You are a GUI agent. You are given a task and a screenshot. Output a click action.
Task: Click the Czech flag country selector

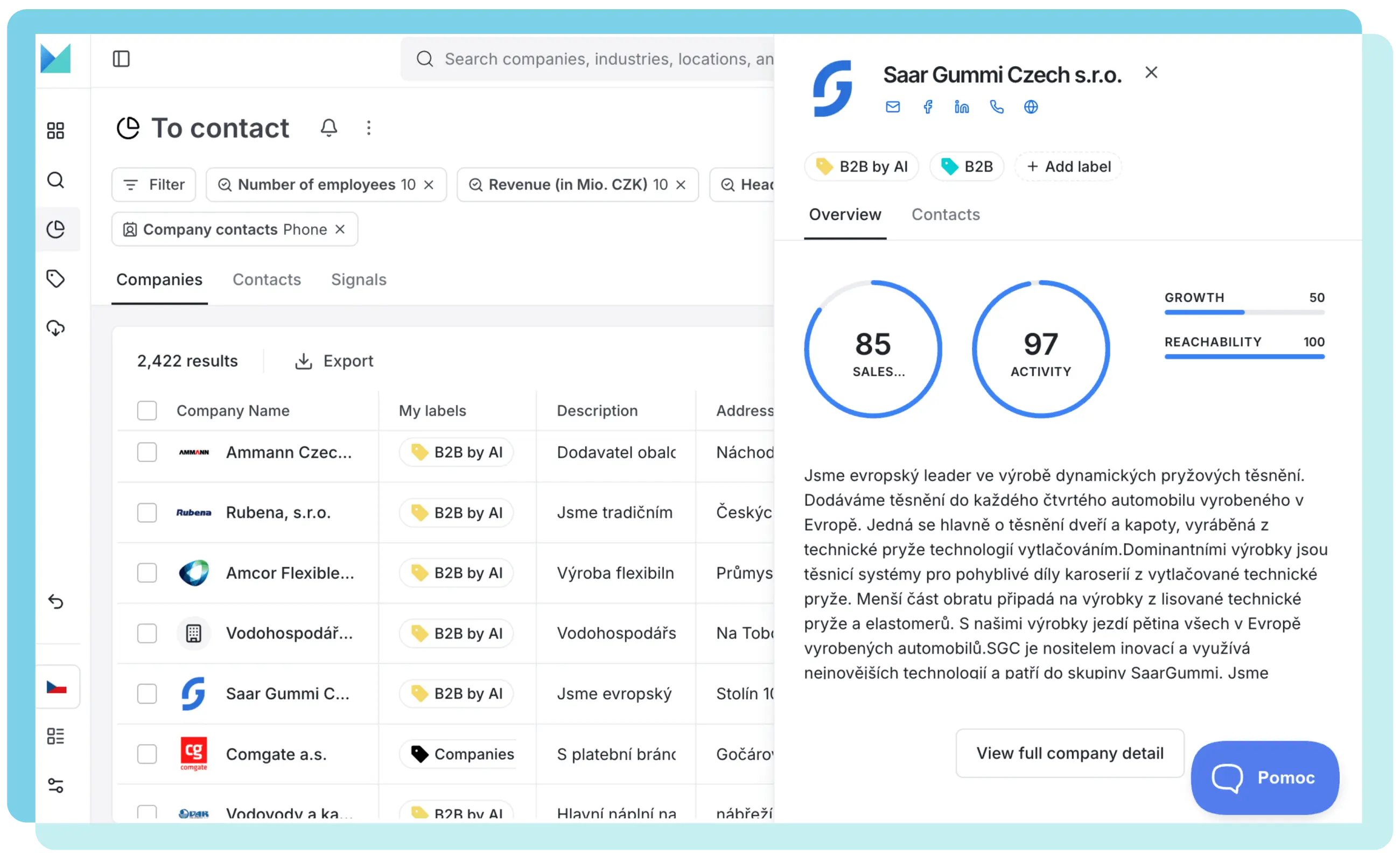pos(56,688)
